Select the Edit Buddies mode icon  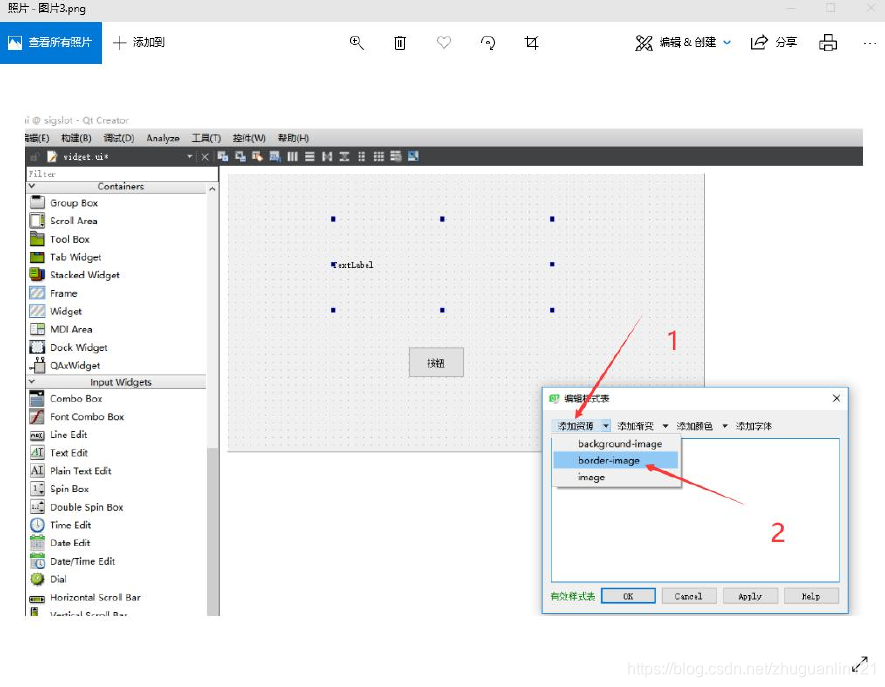click(x=257, y=156)
